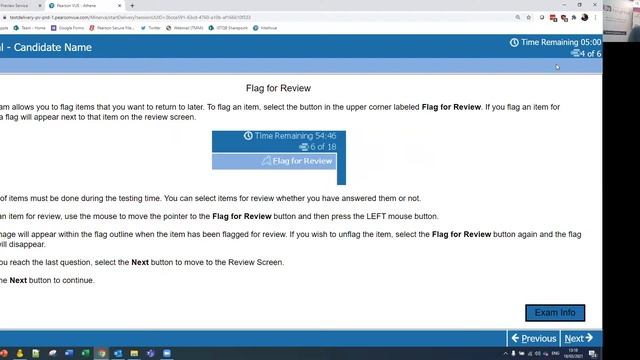Click the Next button in exam footer
The height and width of the screenshot is (360, 640).
click(x=578, y=338)
